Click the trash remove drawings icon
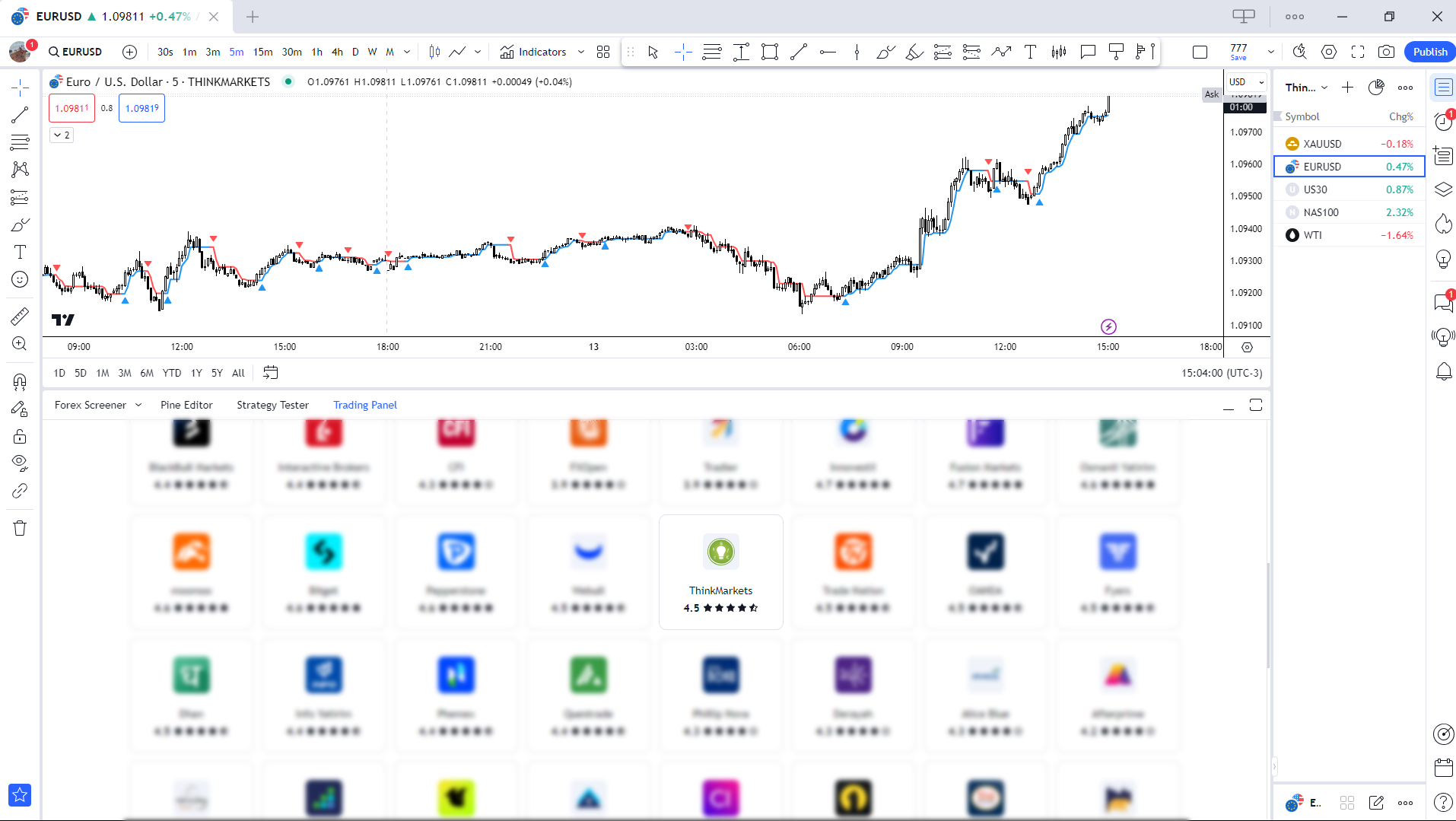Screen dimensions: 1456x821 click(x=20, y=528)
